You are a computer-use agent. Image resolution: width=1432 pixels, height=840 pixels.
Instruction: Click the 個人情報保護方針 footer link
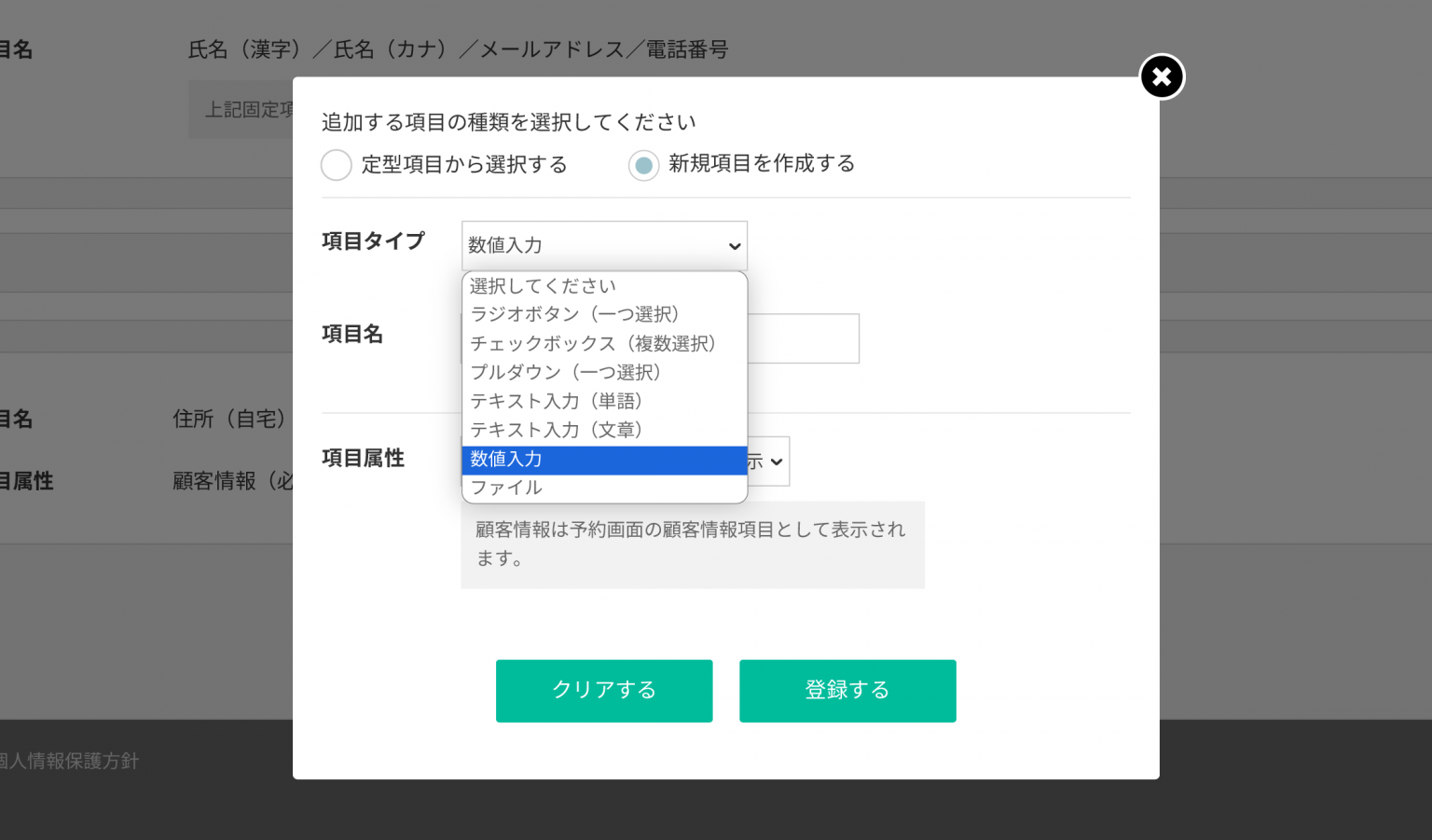(x=69, y=761)
